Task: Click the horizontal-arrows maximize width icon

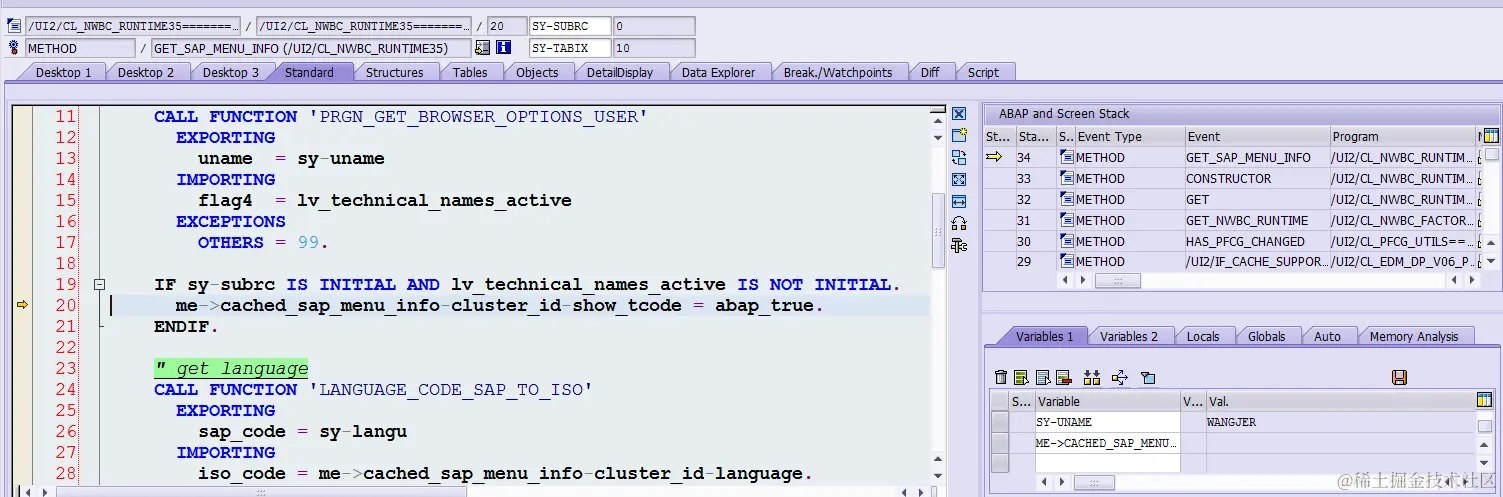Action: pos(959,201)
